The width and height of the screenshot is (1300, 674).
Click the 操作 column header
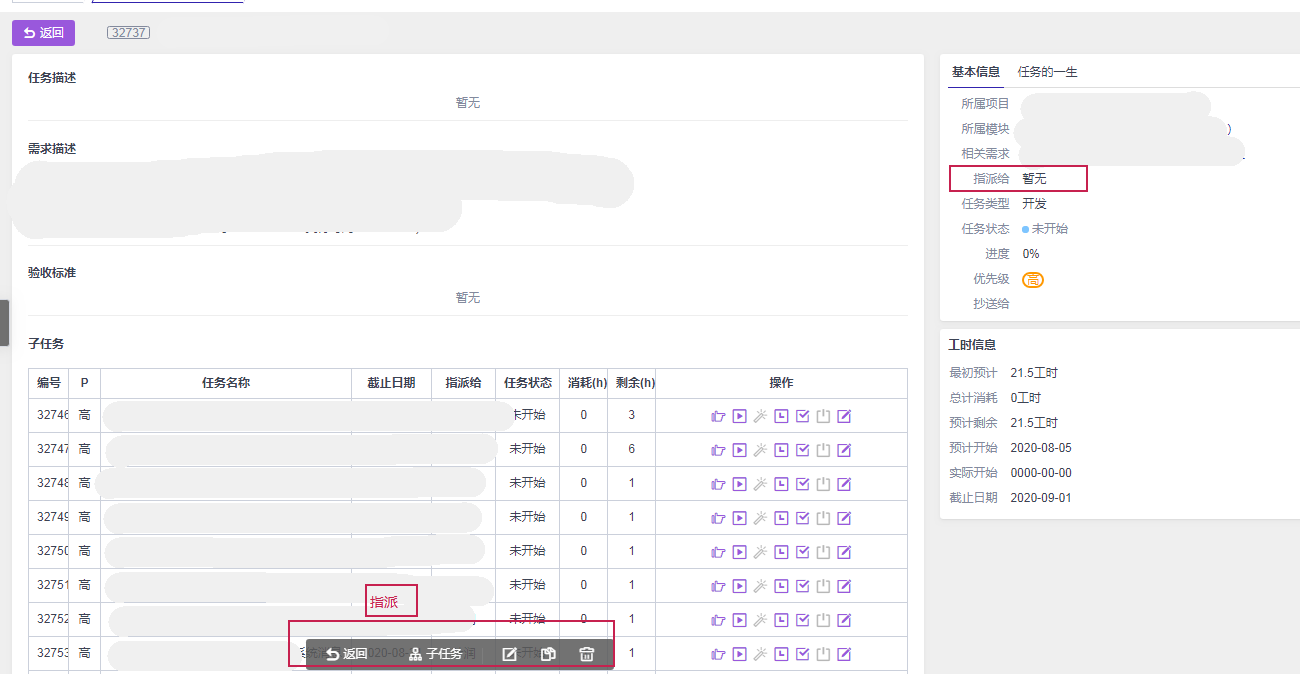(x=781, y=383)
